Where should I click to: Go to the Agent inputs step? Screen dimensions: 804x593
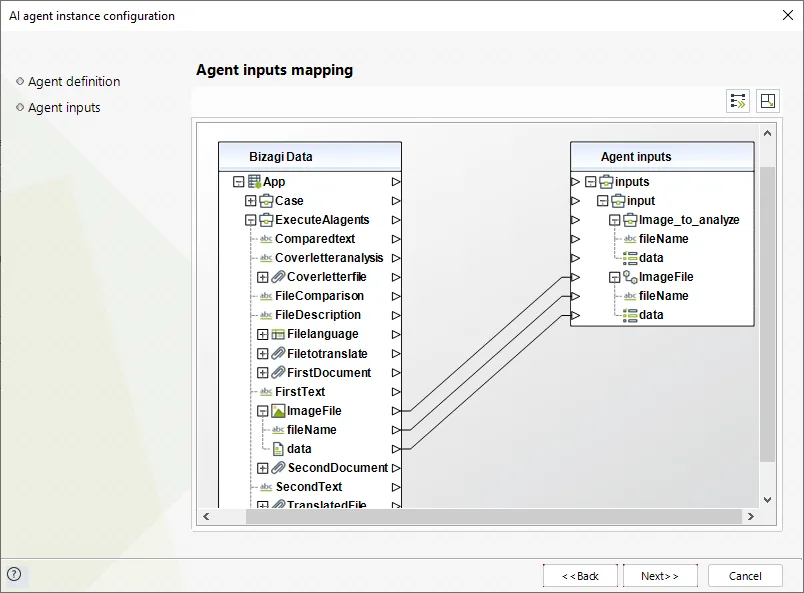(64, 108)
